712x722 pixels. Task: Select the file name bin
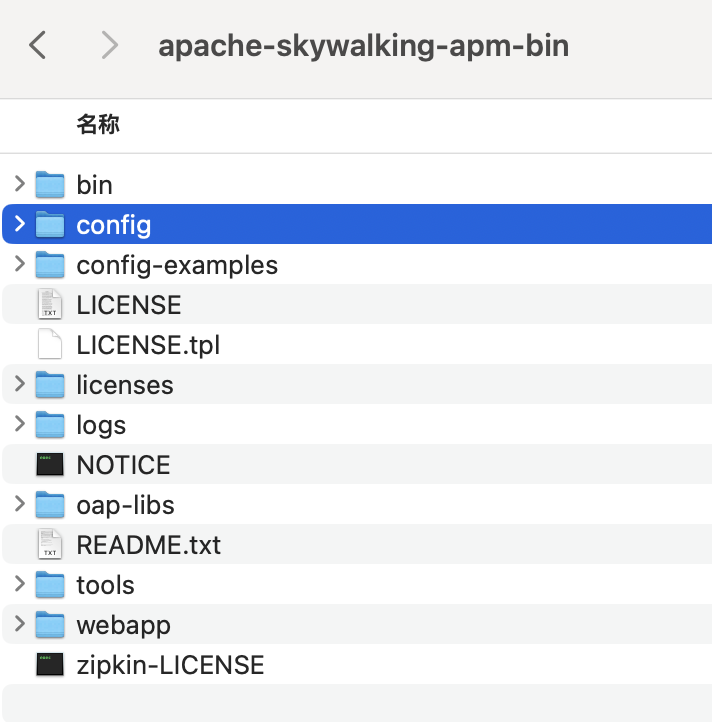[94, 185]
